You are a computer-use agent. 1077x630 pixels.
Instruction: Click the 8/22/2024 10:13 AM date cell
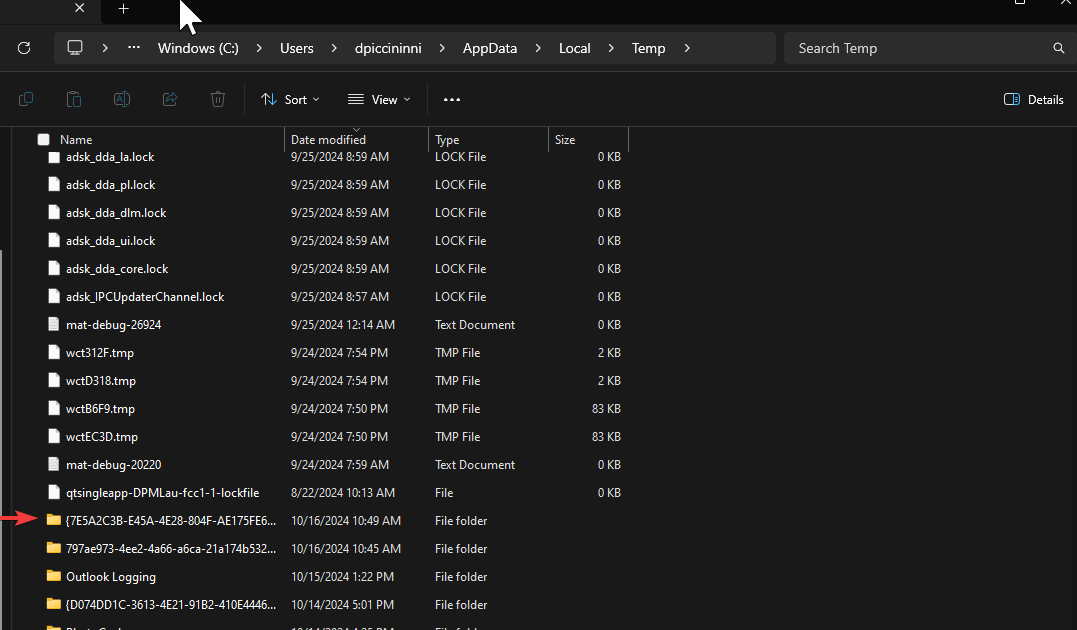tap(343, 493)
